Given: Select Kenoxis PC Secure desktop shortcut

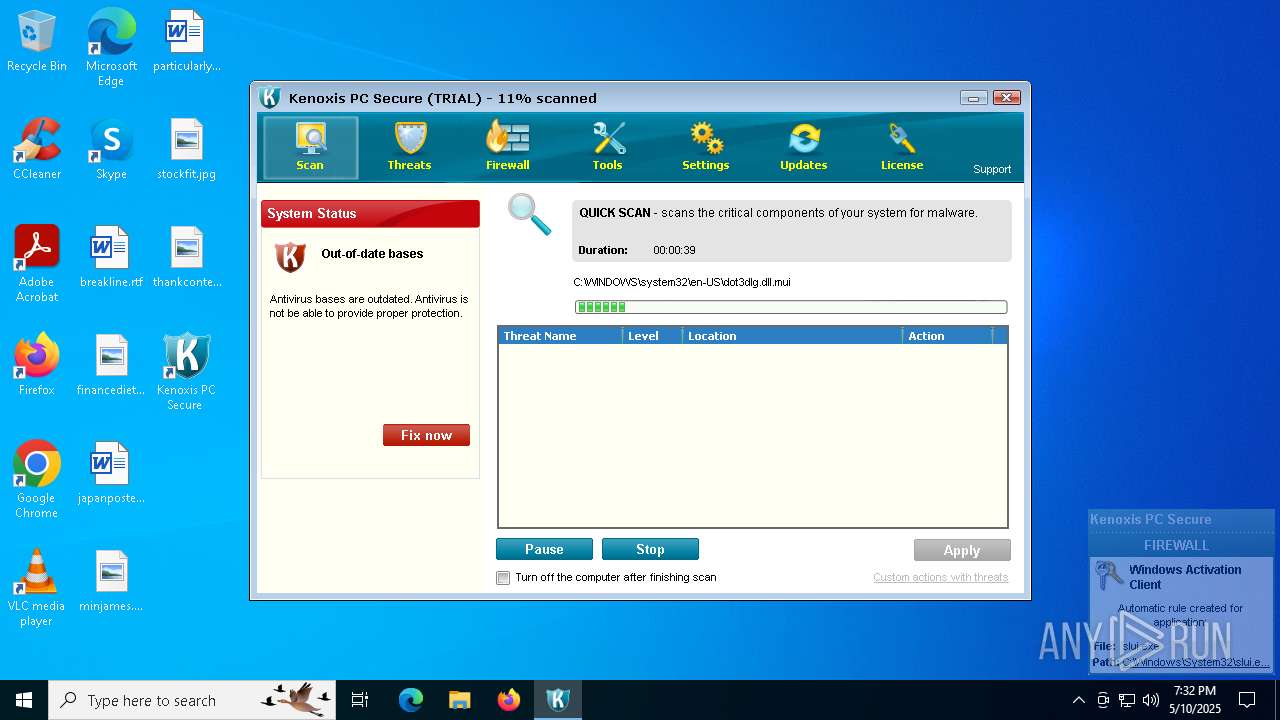Looking at the screenshot, I should [x=186, y=372].
